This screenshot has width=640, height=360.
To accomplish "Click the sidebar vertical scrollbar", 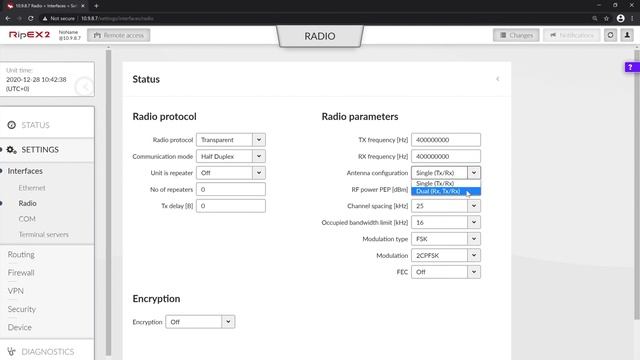I will click(x=109, y=202).
